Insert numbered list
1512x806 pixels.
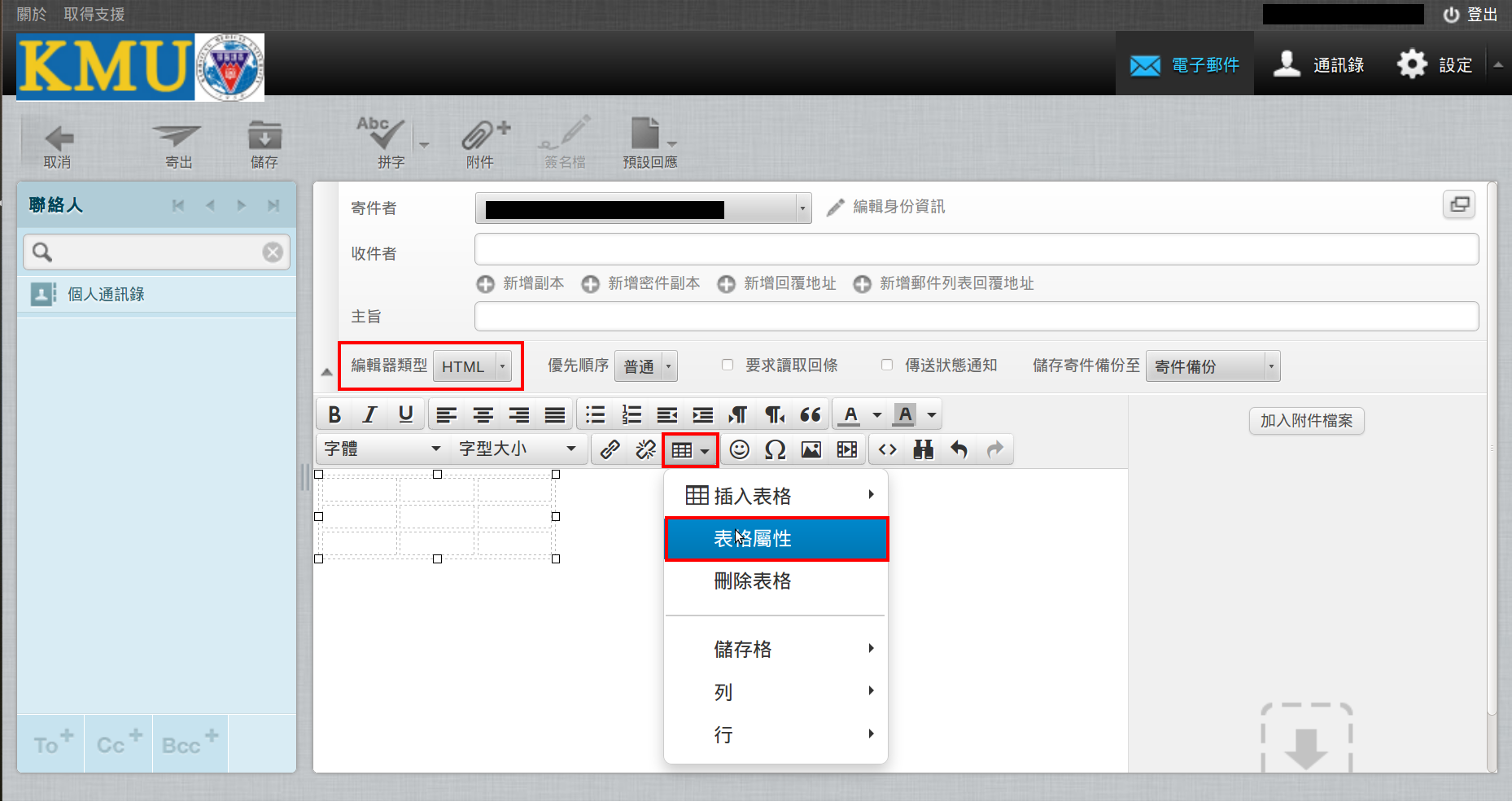point(631,415)
